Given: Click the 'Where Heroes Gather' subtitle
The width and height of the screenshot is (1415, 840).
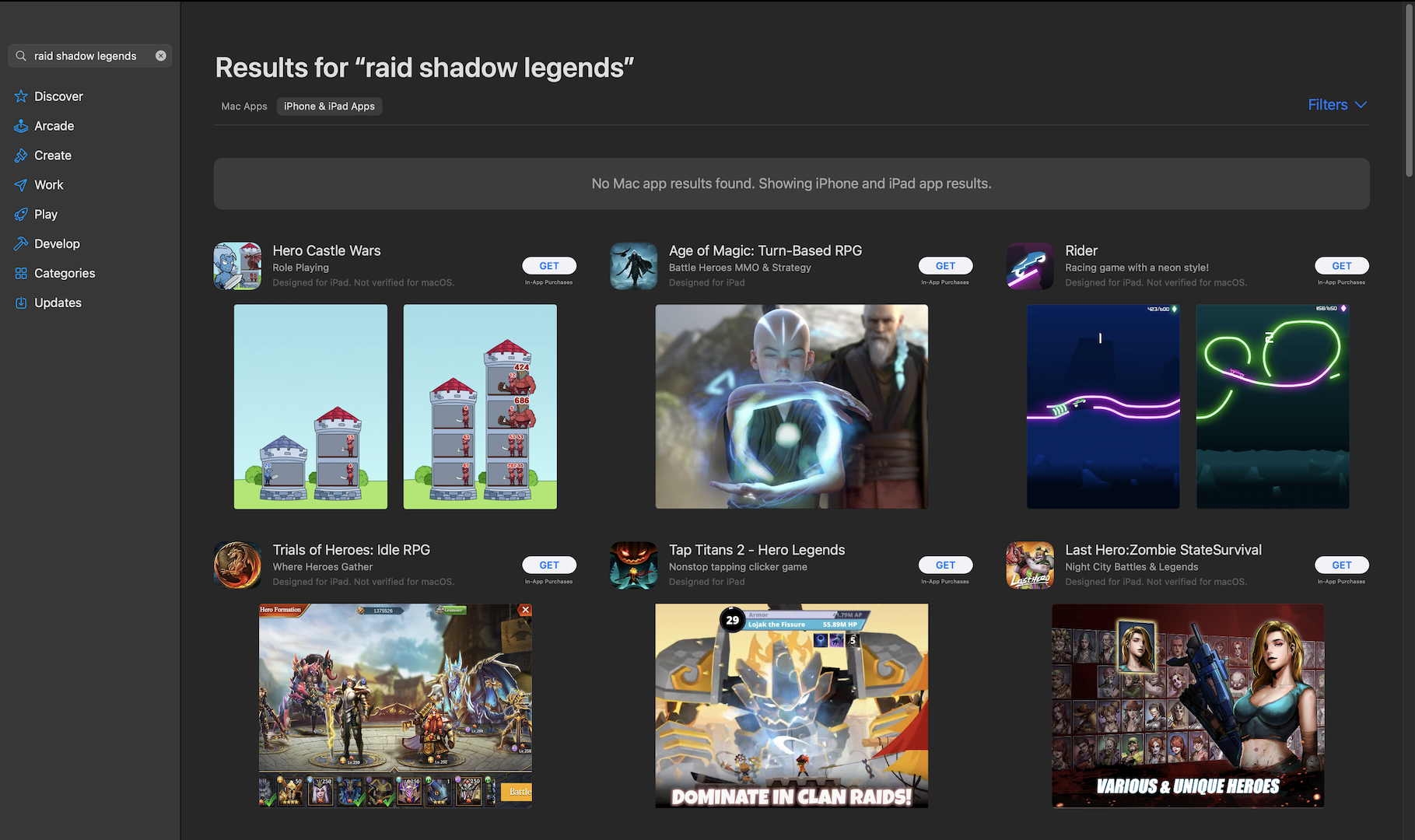Looking at the screenshot, I should click(x=323, y=567).
